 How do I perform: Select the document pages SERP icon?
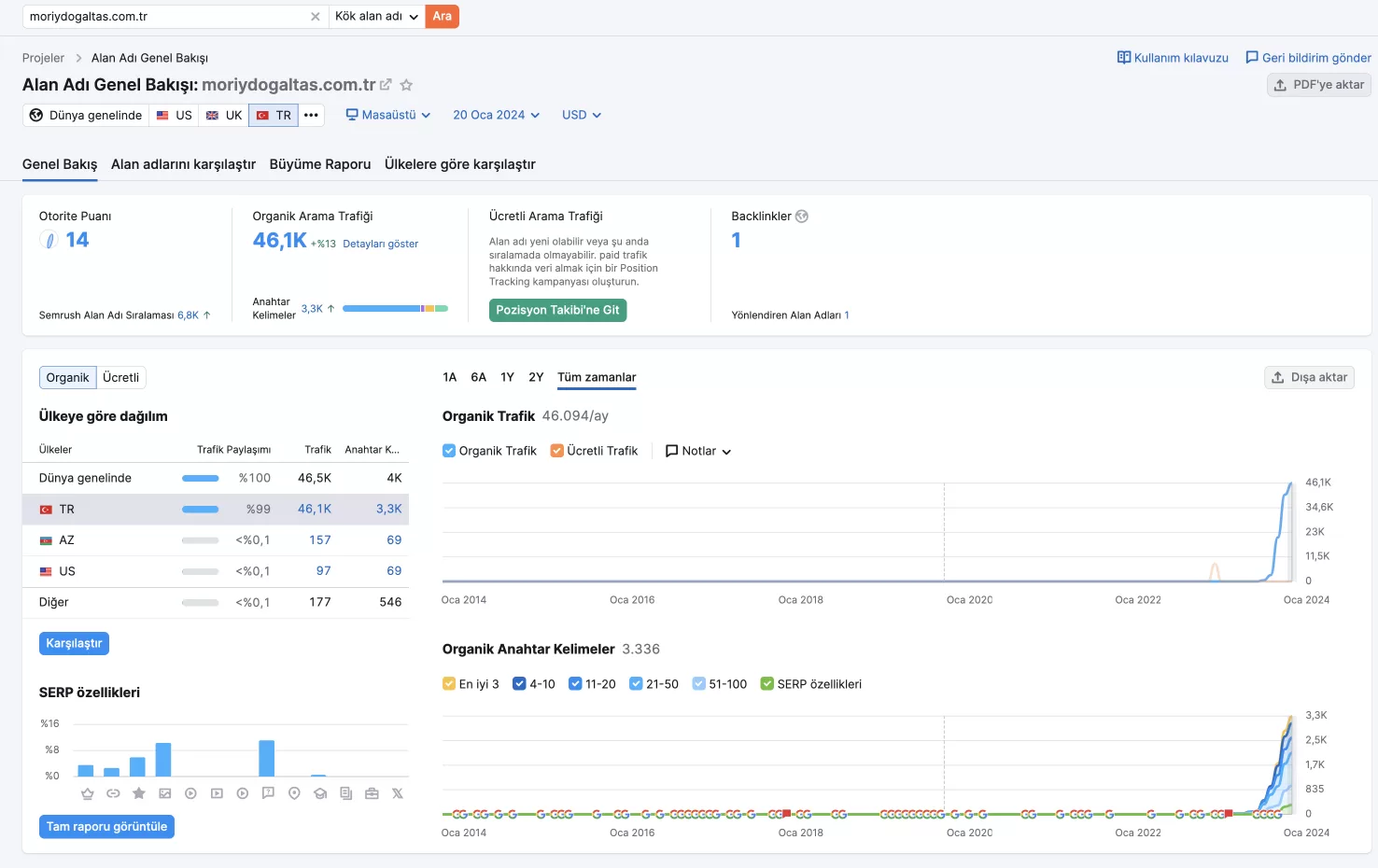tap(346, 793)
